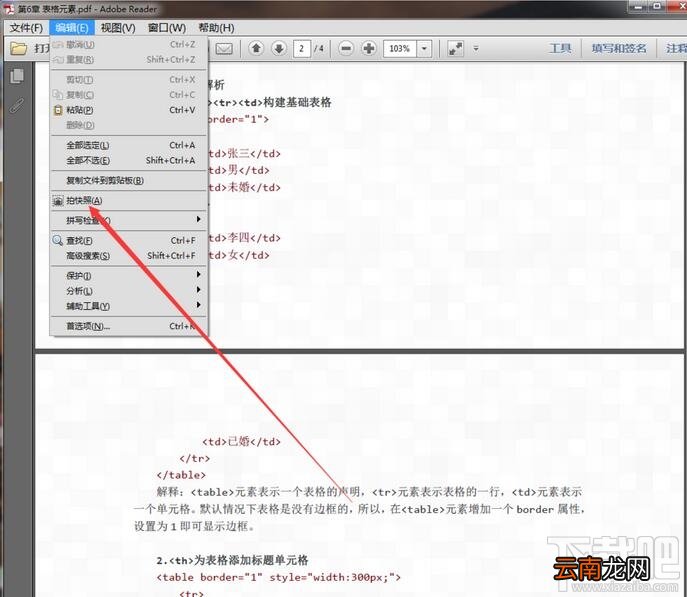Open the toolbar options small dropdown arrow
The width and height of the screenshot is (687, 597).
pos(476,48)
